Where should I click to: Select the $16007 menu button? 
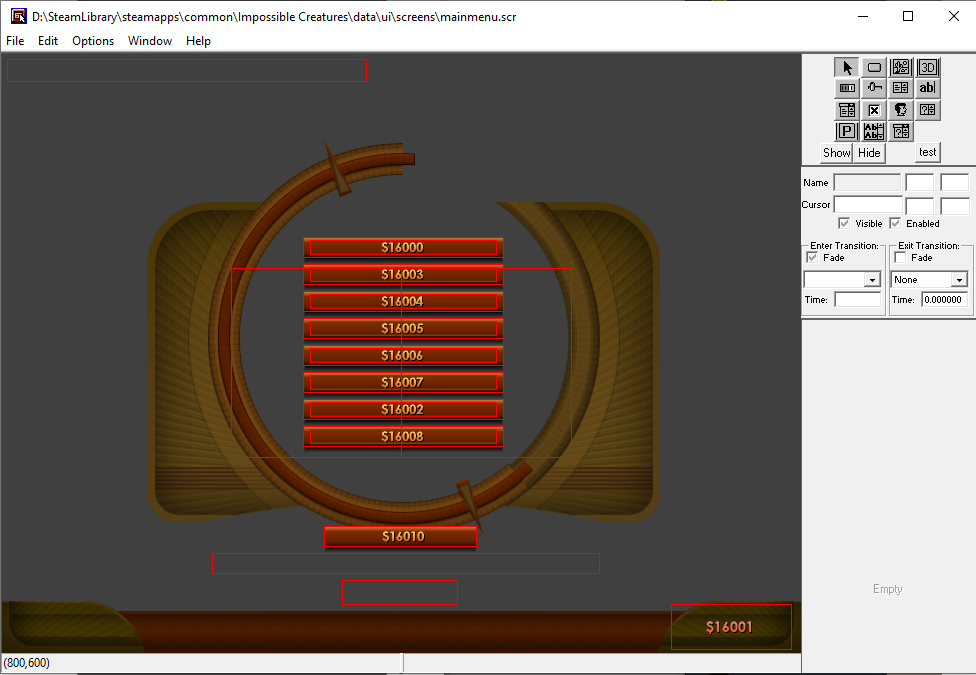pyautogui.click(x=403, y=382)
